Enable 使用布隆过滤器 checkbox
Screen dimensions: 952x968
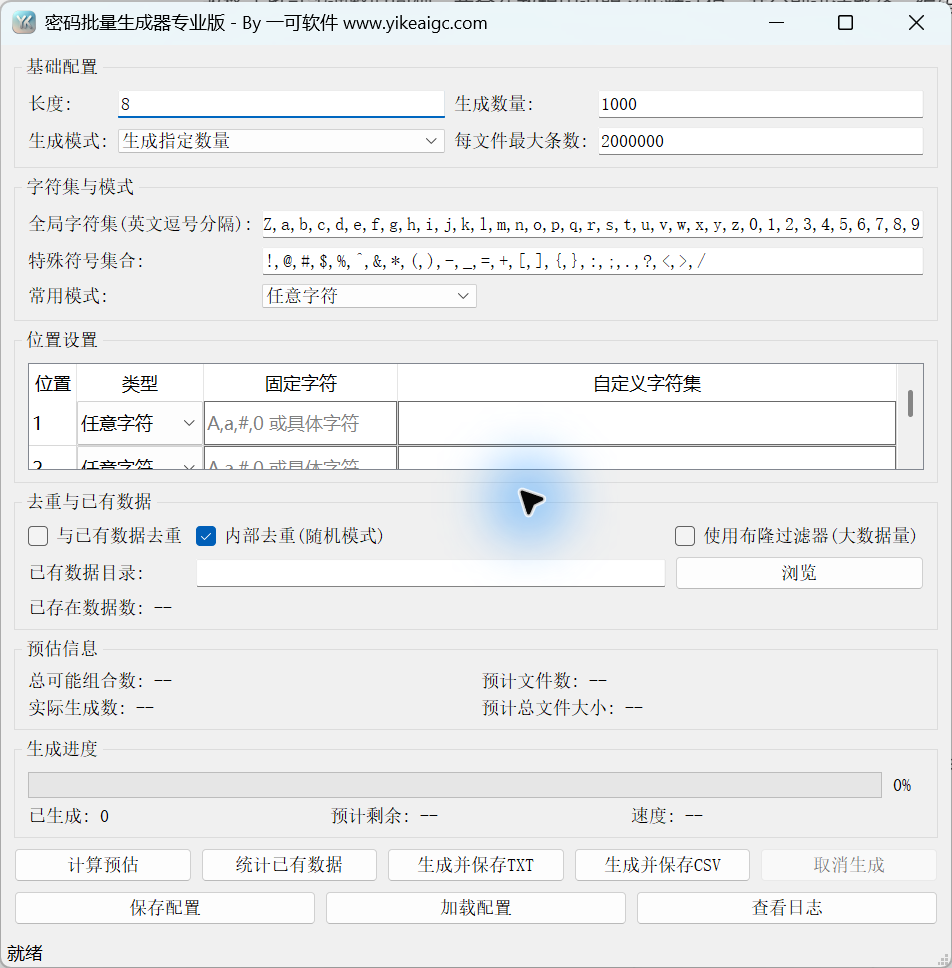pos(685,536)
